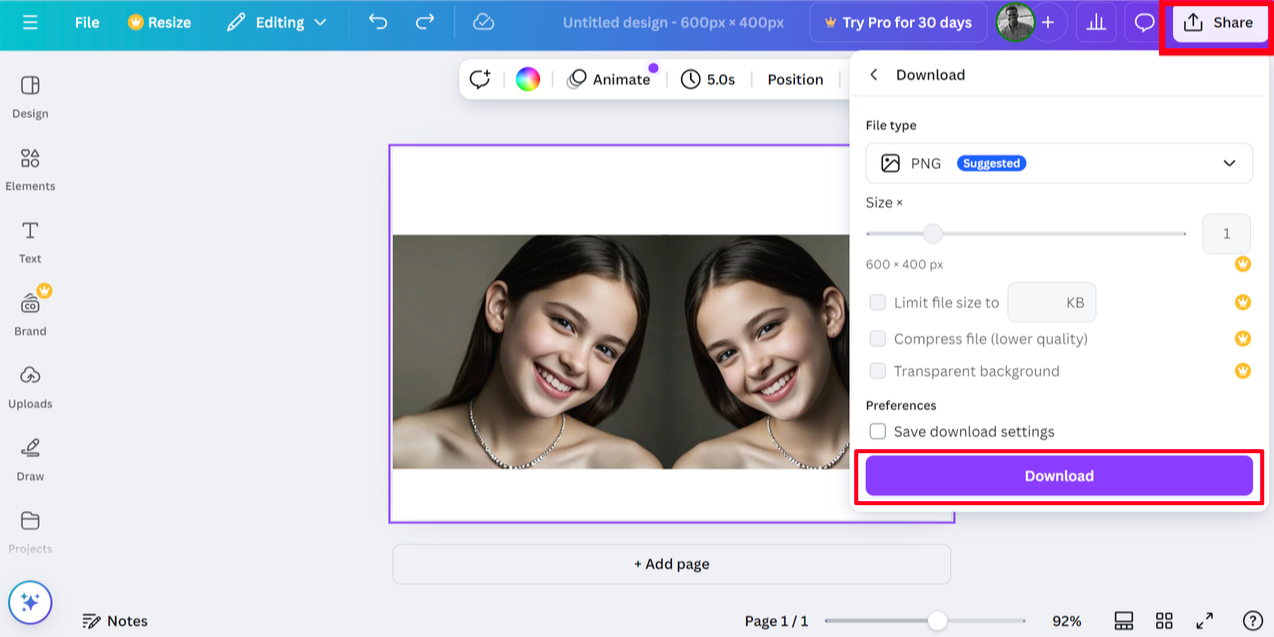Click the Size slider handle
The image size is (1274, 637).
(932, 234)
